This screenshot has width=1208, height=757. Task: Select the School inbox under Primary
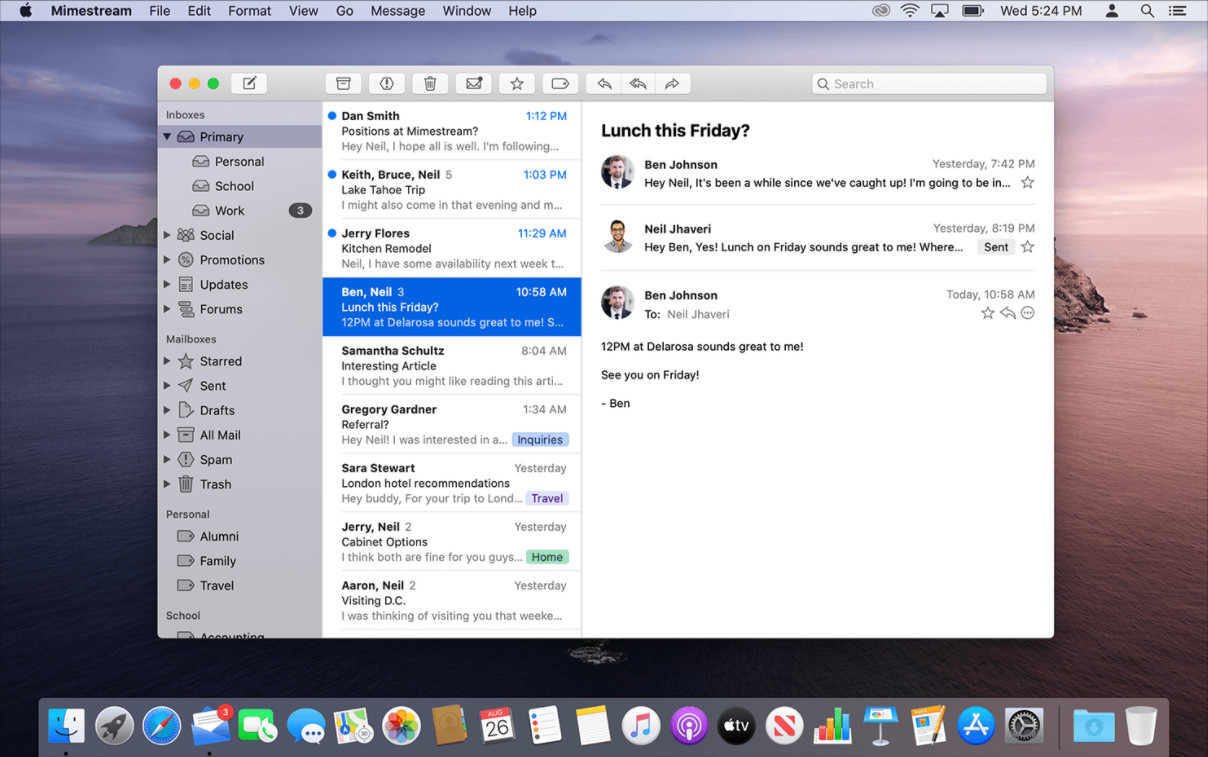tap(240, 186)
